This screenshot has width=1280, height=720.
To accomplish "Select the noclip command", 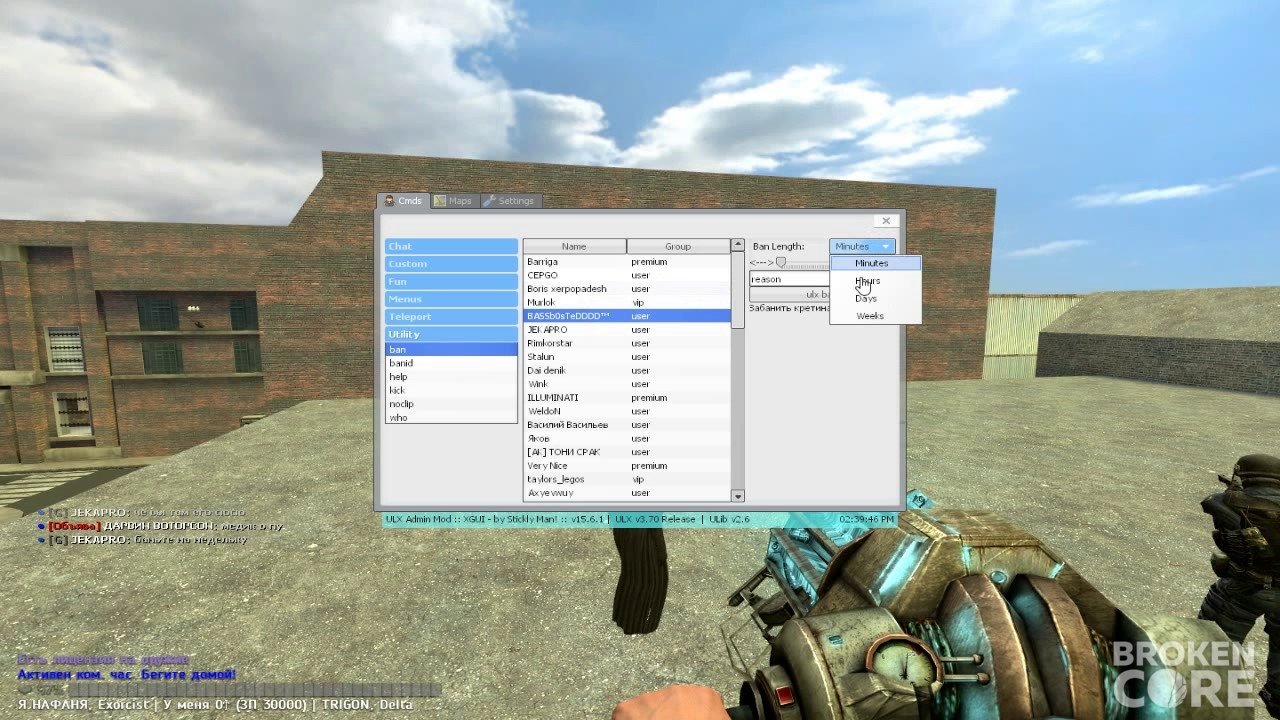I will click(451, 404).
